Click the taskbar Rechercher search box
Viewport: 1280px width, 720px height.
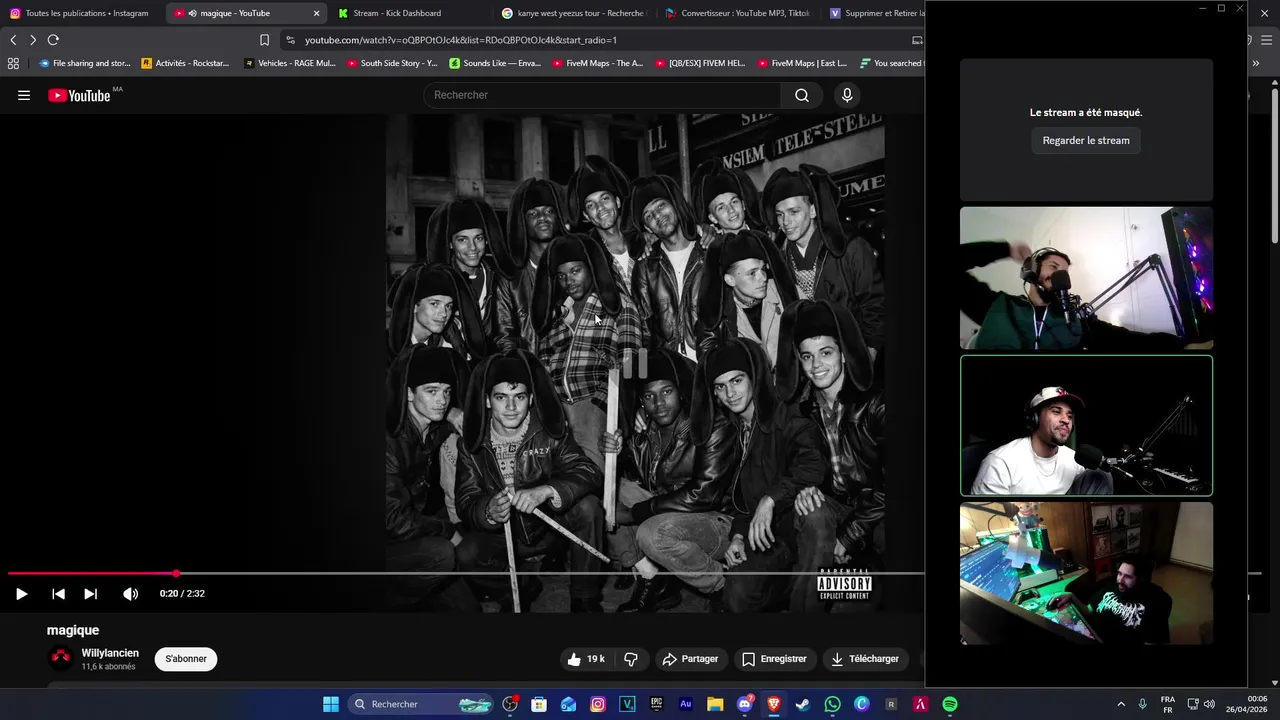click(x=422, y=704)
